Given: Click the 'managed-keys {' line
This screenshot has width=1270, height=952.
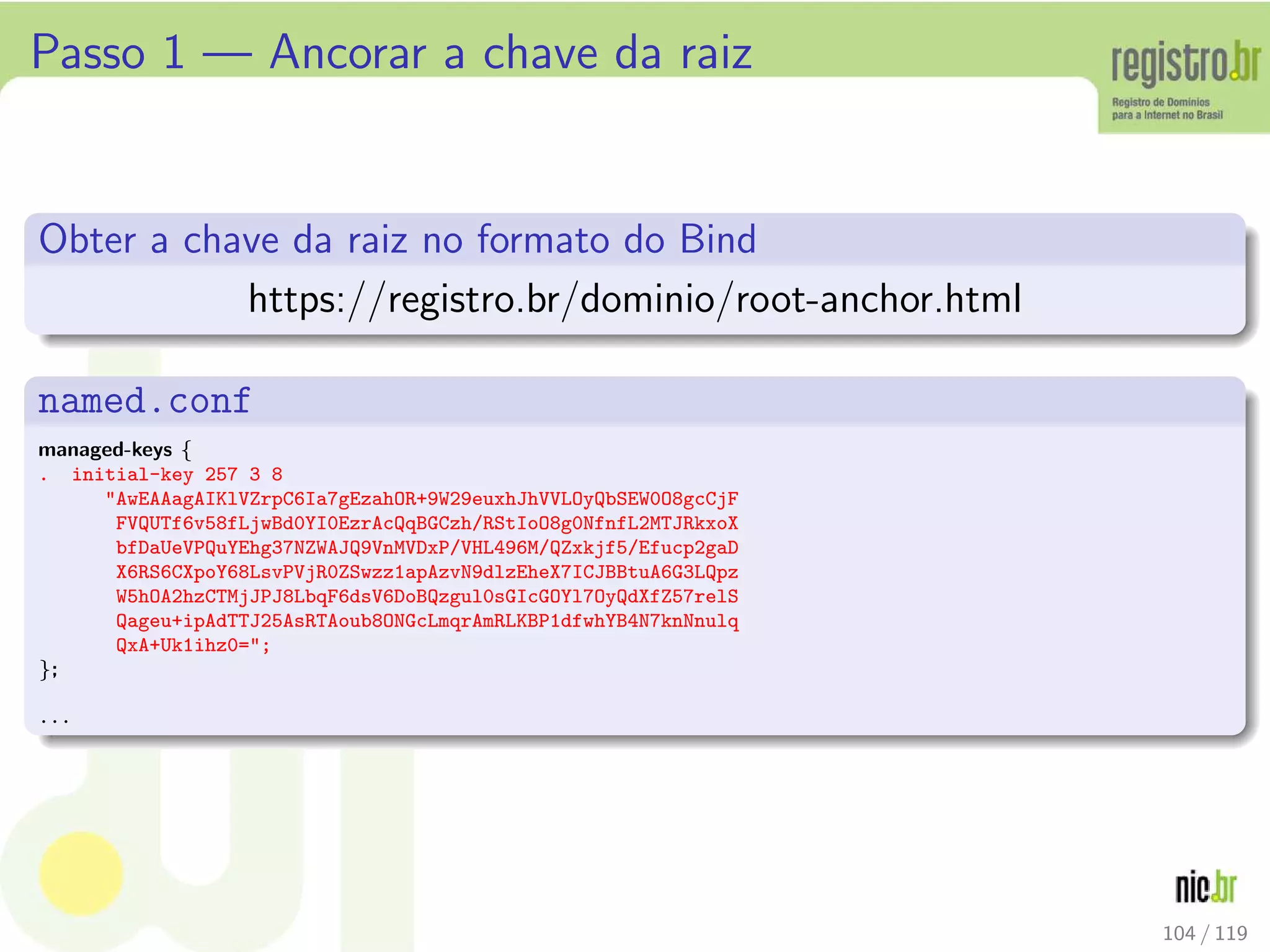Looking at the screenshot, I should 115,449.
